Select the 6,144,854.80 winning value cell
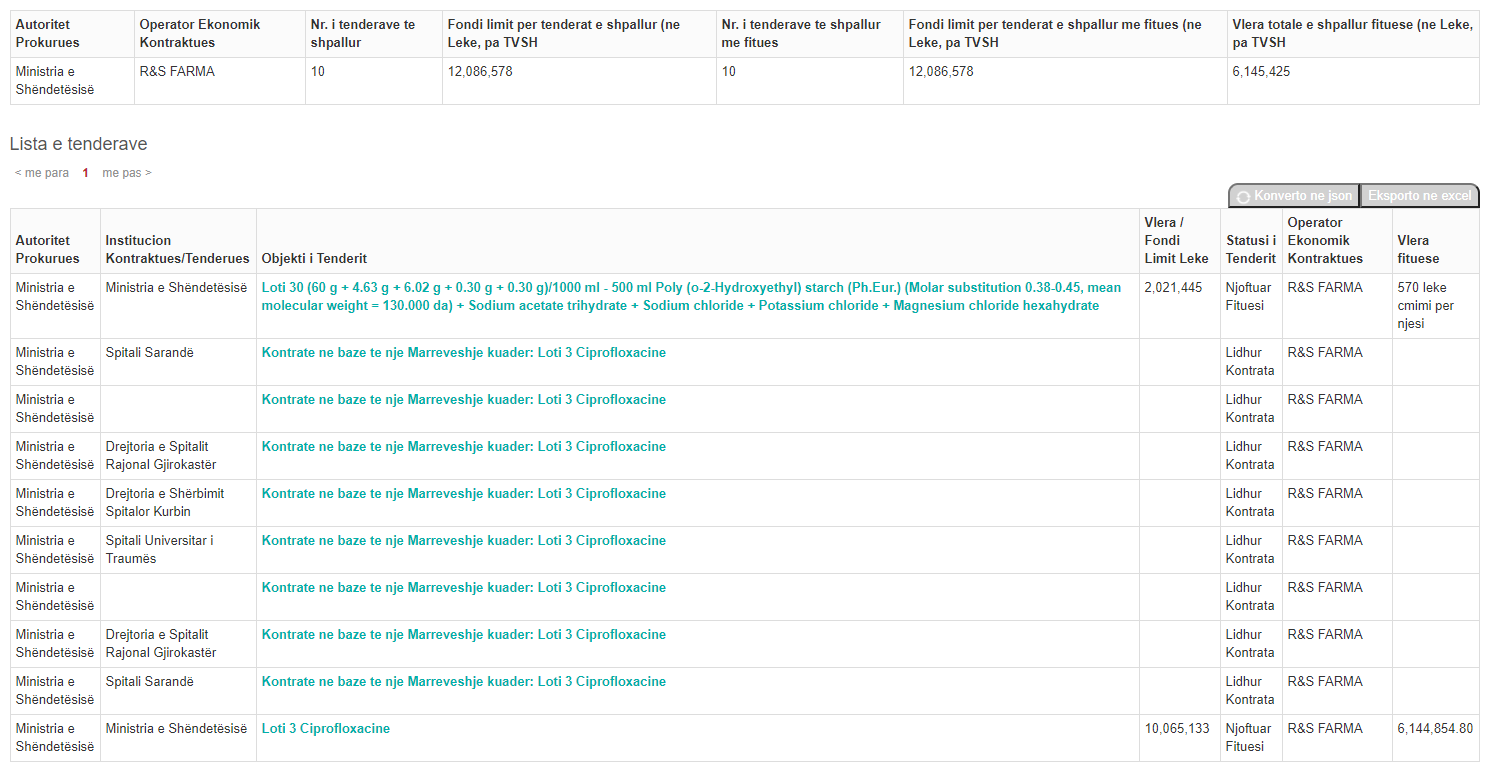The image size is (1496, 777). (1434, 729)
